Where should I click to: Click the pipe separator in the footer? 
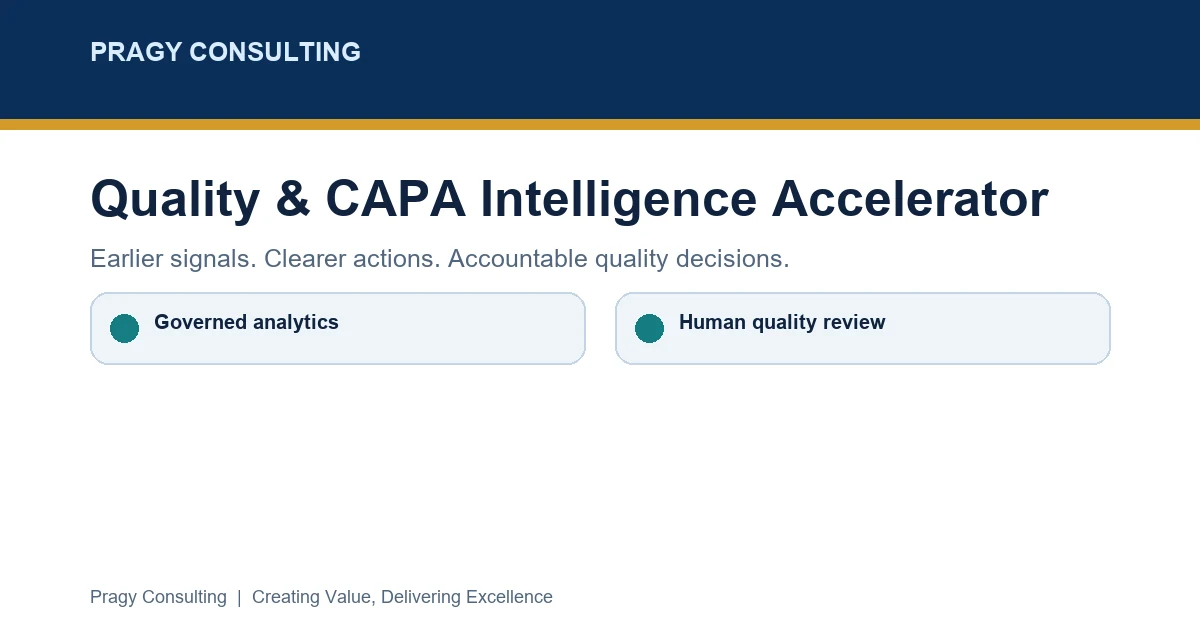pyautogui.click(x=239, y=597)
